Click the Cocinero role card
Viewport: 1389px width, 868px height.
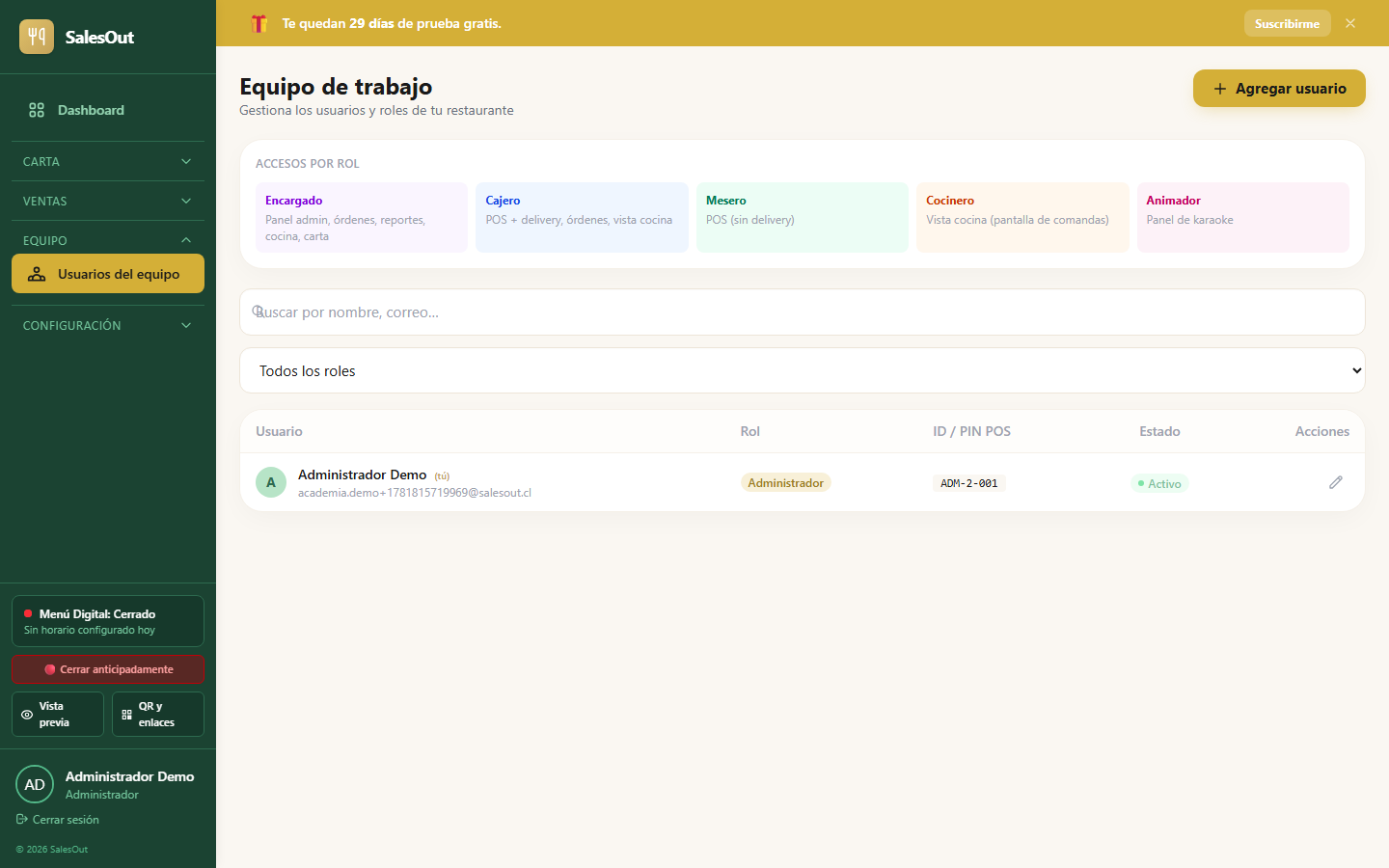[1022, 218]
